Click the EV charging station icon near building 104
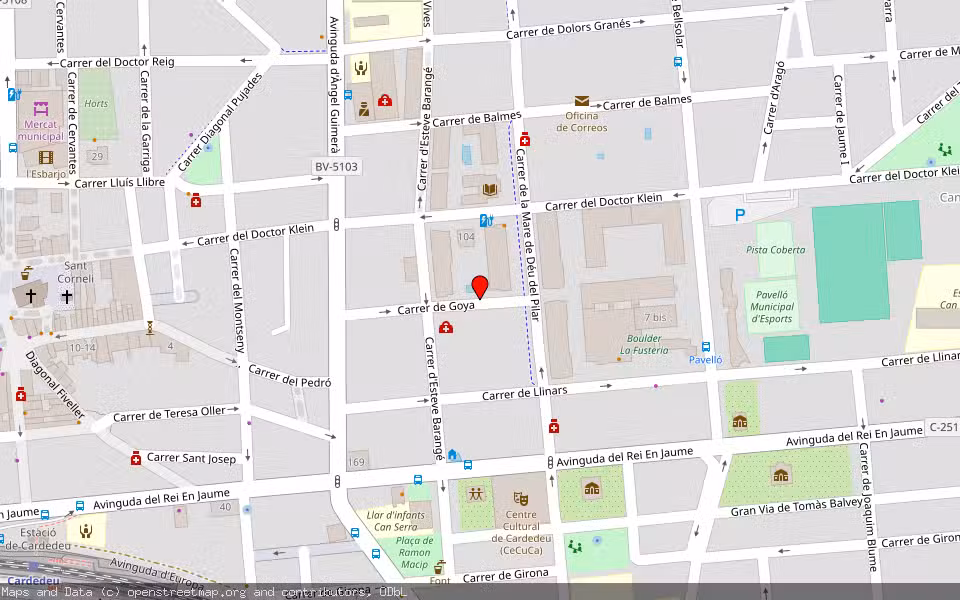 pos(485,220)
